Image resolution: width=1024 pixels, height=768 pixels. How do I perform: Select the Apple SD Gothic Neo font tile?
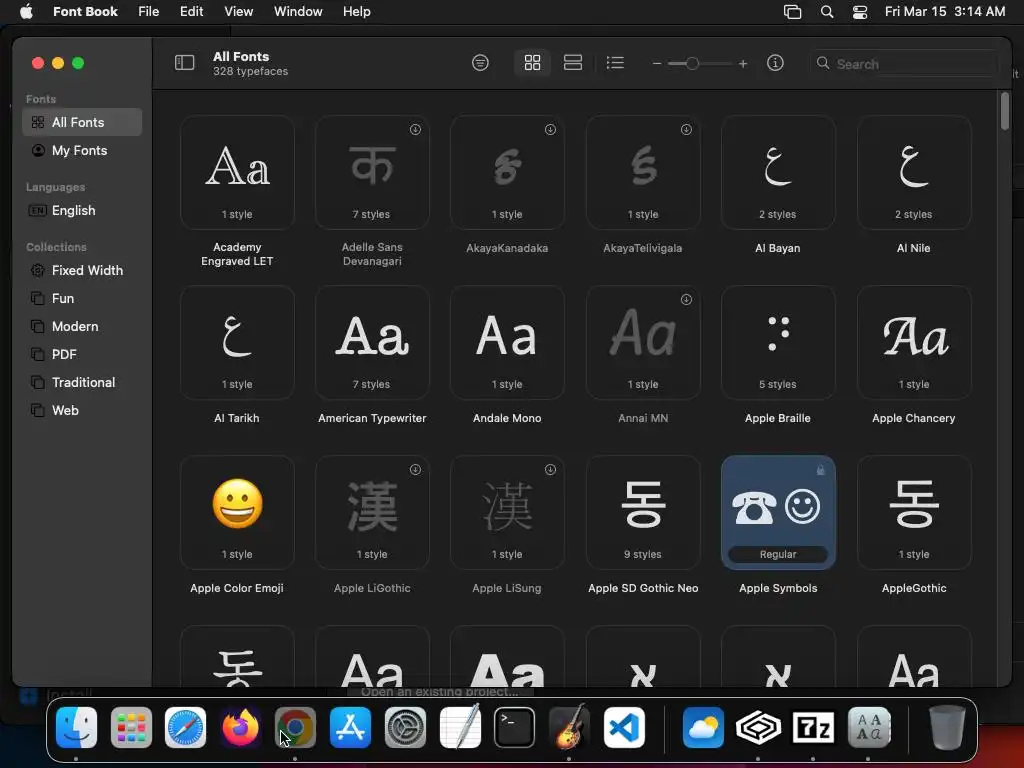click(643, 512)
